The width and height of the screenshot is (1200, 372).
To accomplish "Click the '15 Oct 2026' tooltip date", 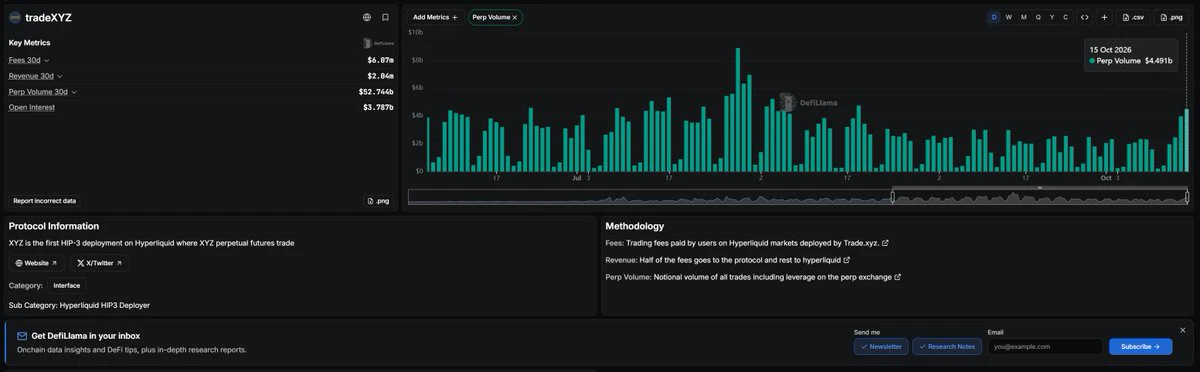I will click(x=1110, y=49).
